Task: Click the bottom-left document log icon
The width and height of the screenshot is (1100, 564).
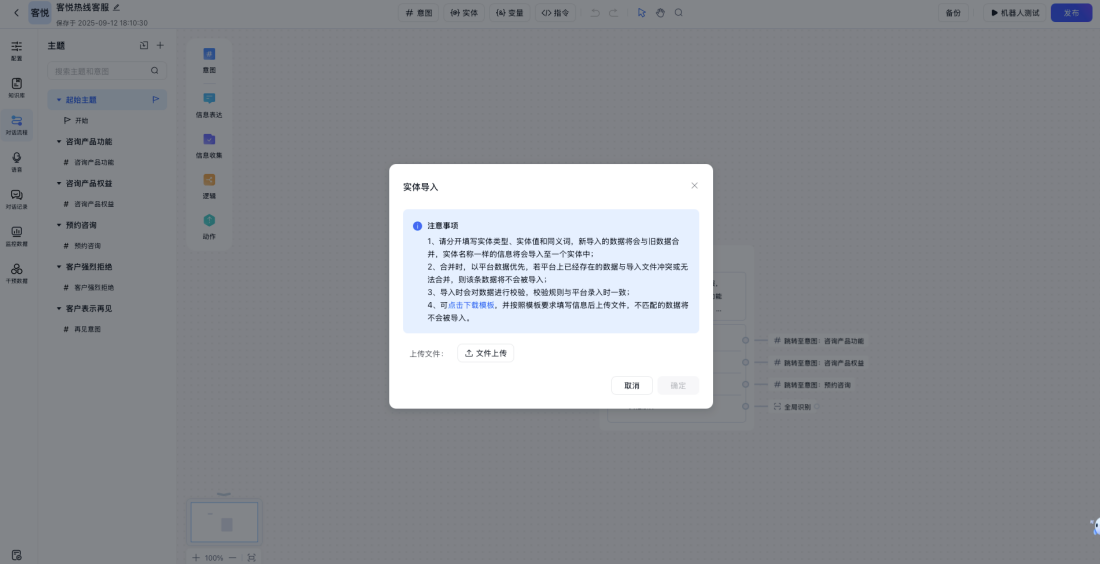Action: [x=17, y=555]
